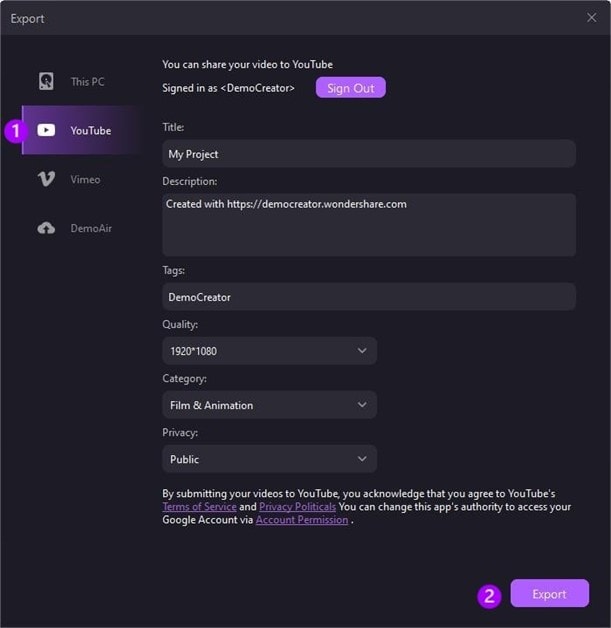Open the Privacy Politicals link
611x628 pixels.
(x=298, y=507)
